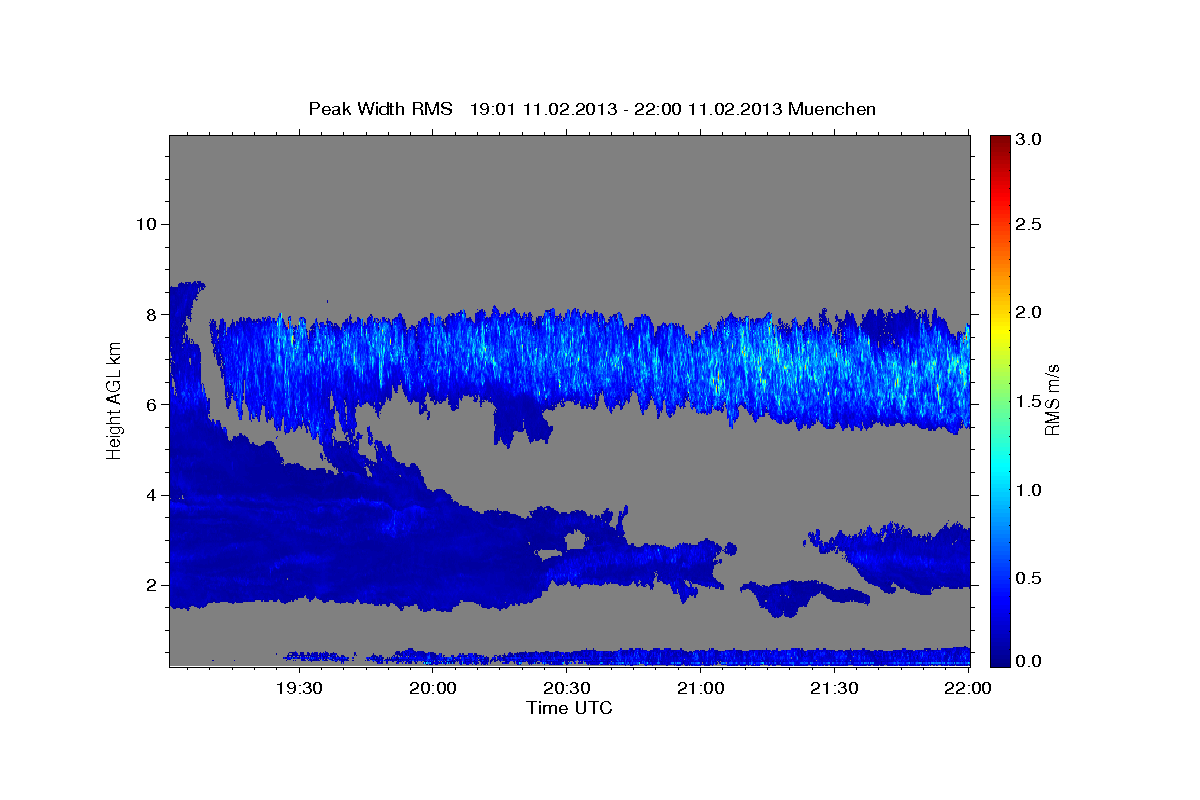Click the height axis label 6
The image size is (1200, 800).
[150, 404]
